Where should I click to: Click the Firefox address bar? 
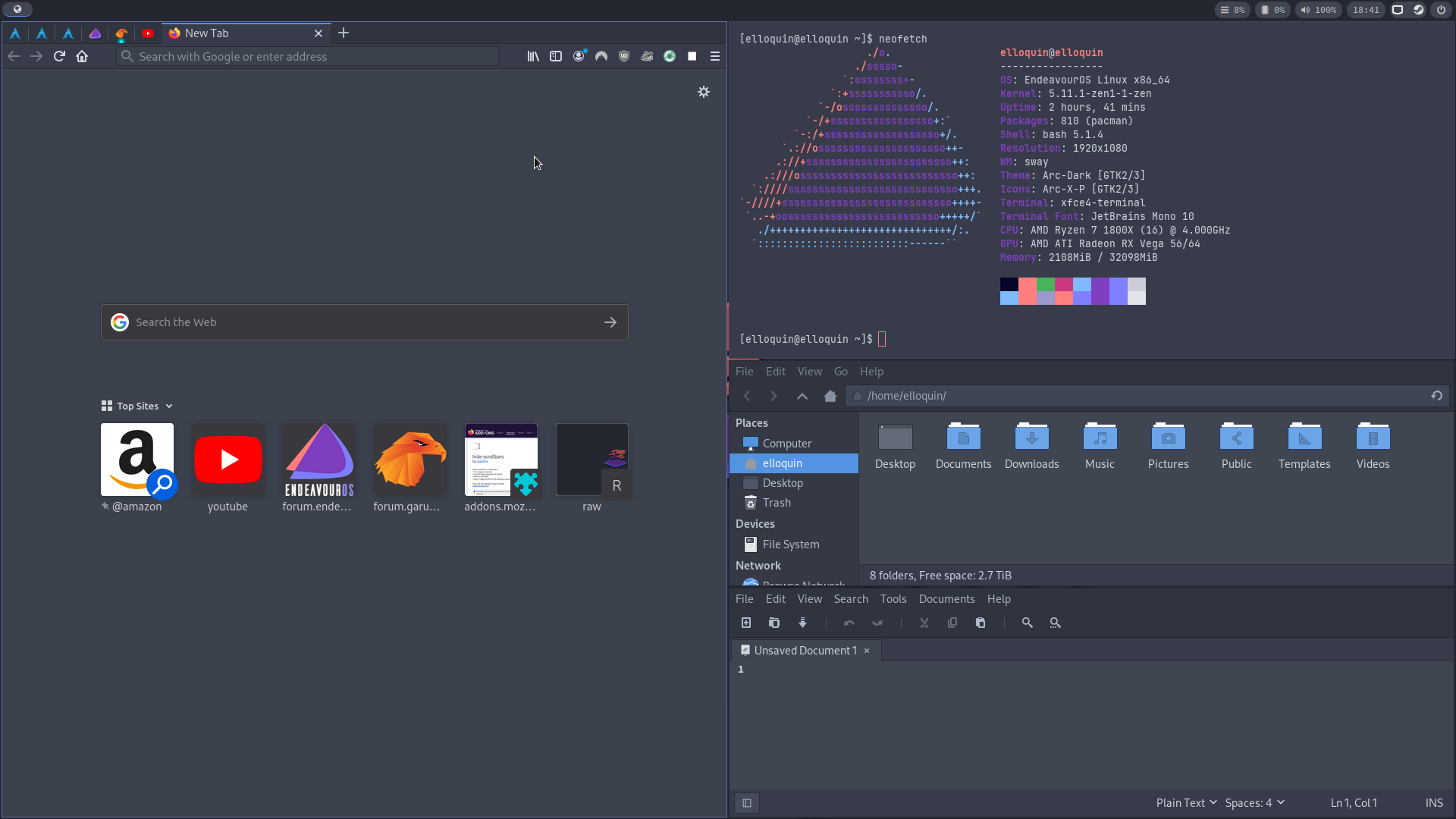[307, 56]
